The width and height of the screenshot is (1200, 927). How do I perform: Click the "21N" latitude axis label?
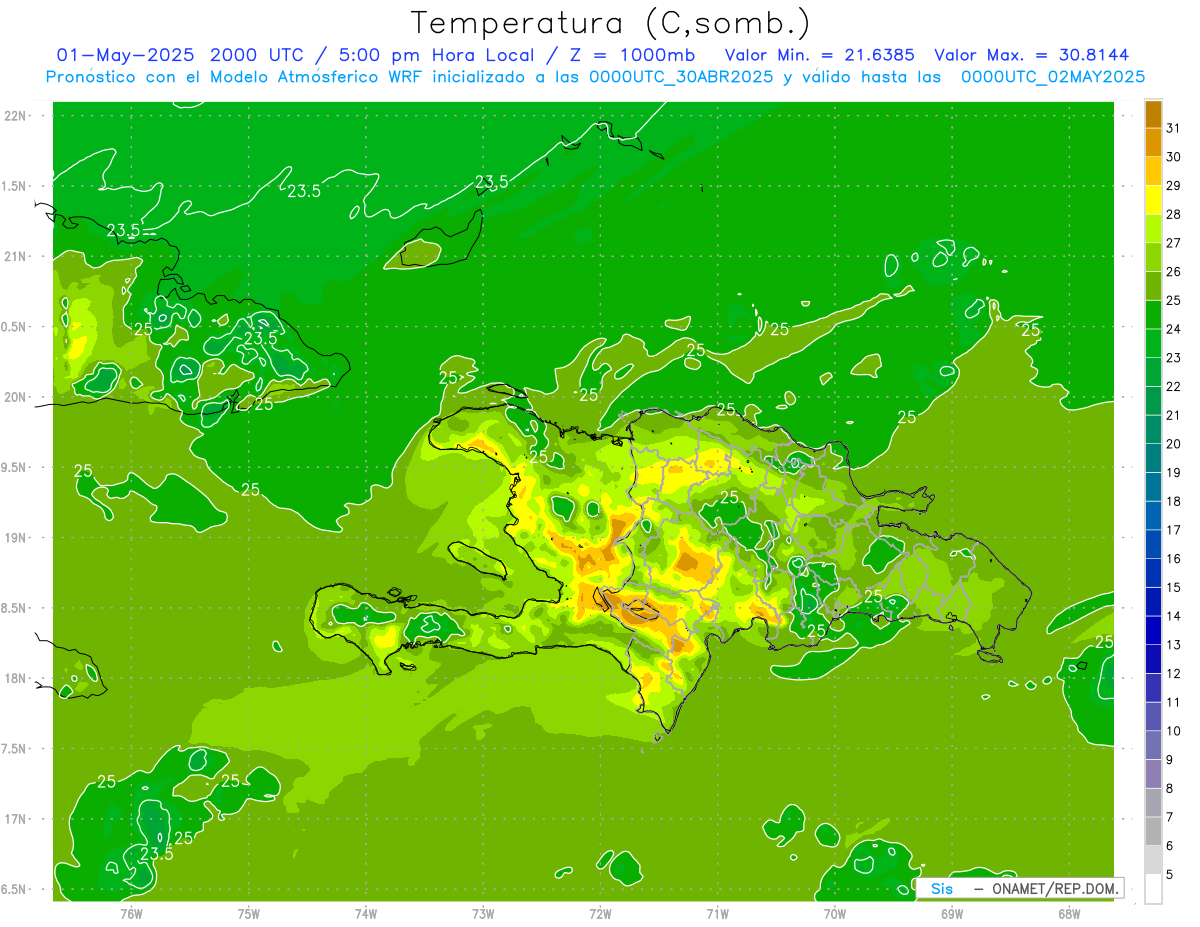click(17, 257)
